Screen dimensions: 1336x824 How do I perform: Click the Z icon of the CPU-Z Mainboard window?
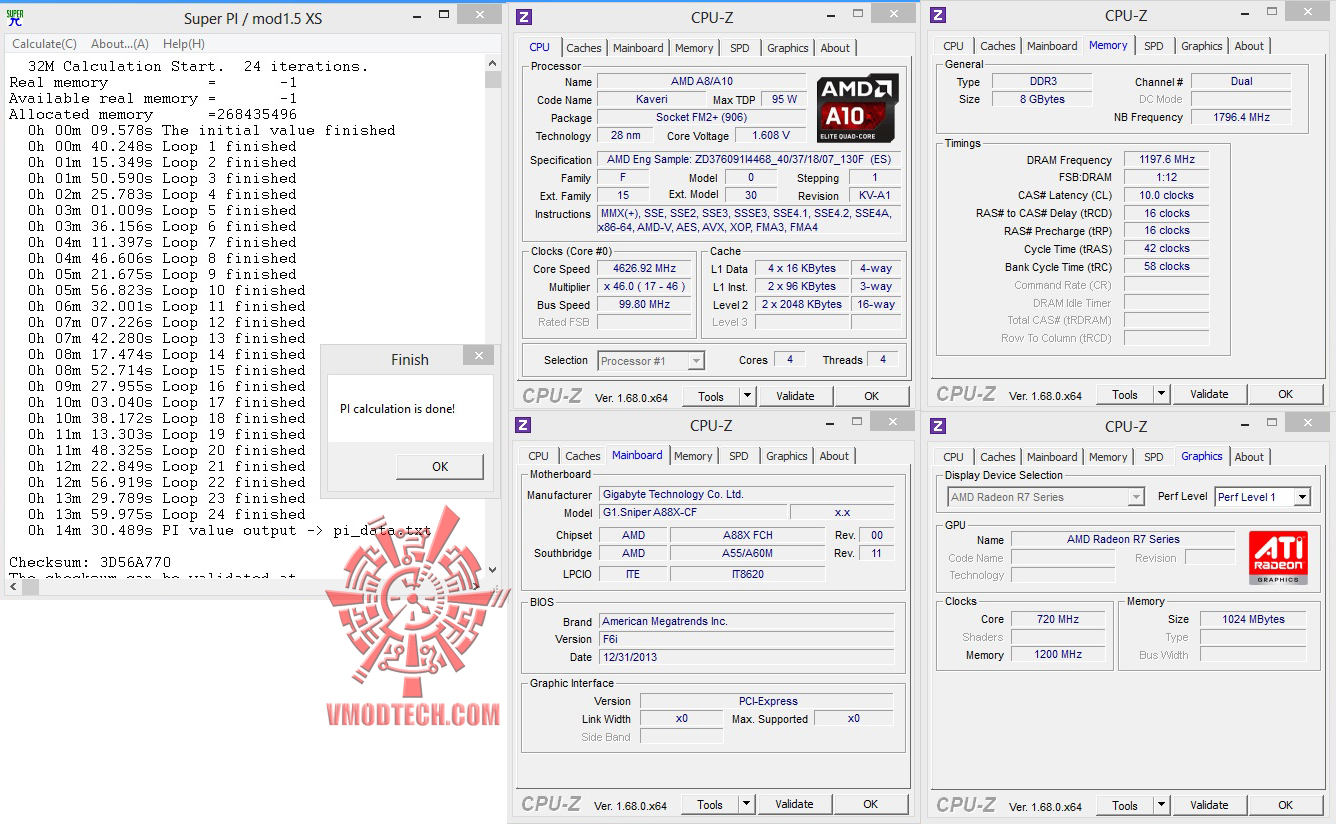pos(523,425)
